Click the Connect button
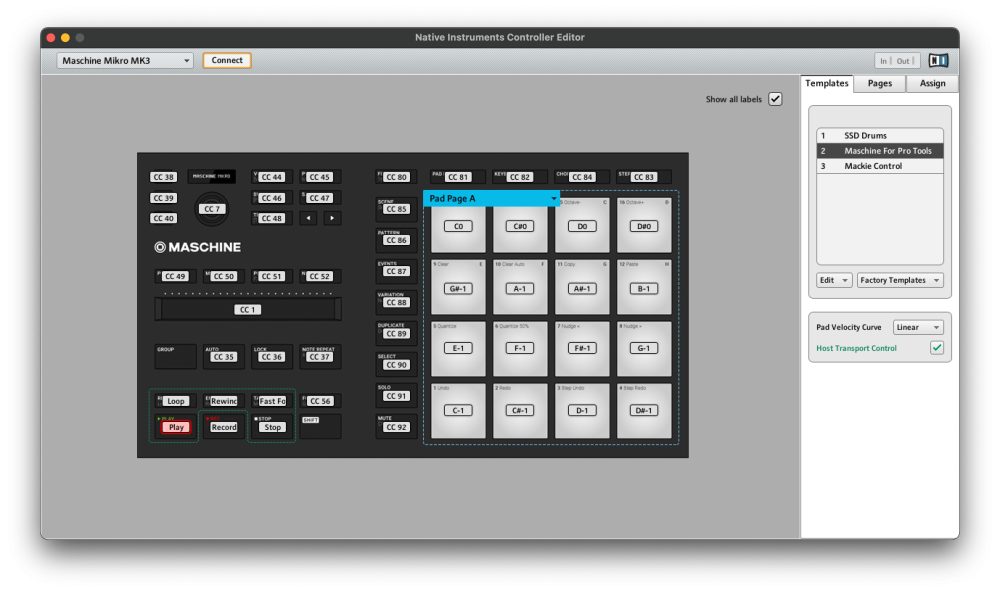The width and height of the screenshot is (1000, 593). tap(227, 60)
